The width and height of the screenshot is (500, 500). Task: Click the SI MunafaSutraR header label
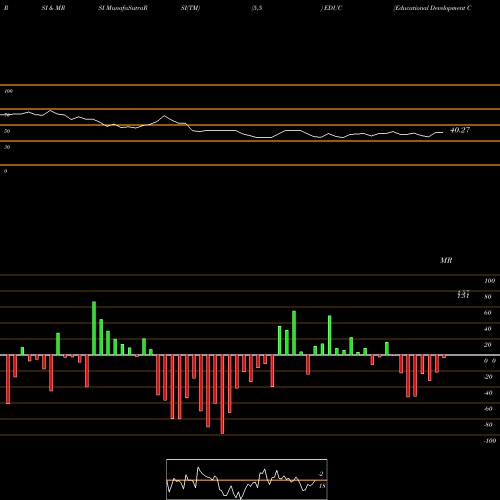tap(123, 8)
